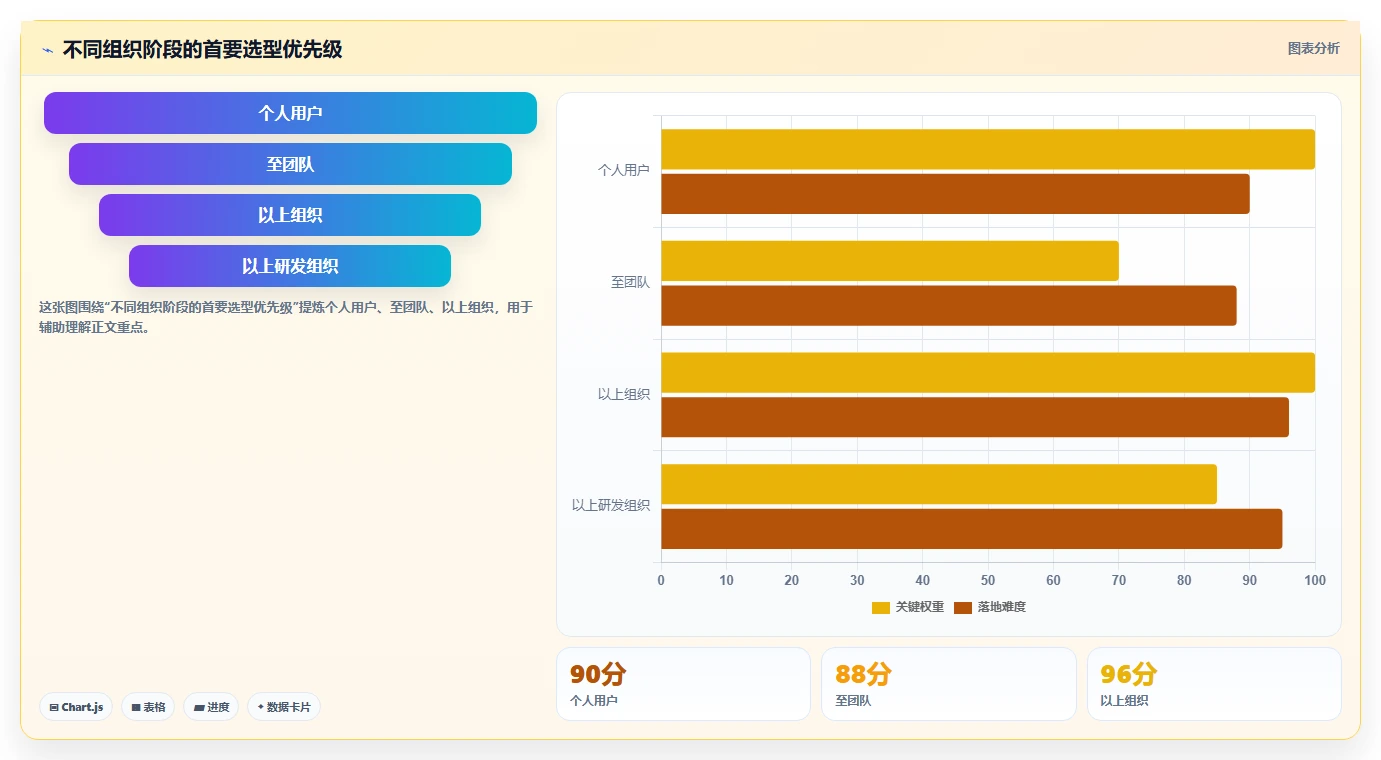
Task: Click the icon before the chart title
Action: click(47, 50)
